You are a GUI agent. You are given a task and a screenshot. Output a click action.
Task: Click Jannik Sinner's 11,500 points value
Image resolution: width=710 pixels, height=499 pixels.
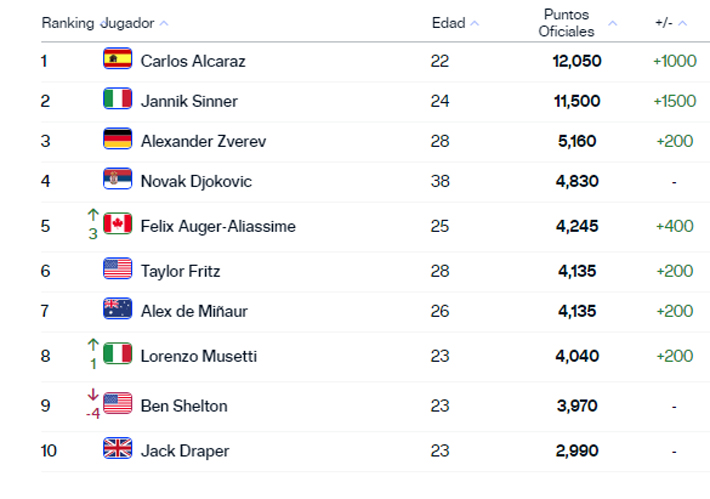tap(576, 101)
